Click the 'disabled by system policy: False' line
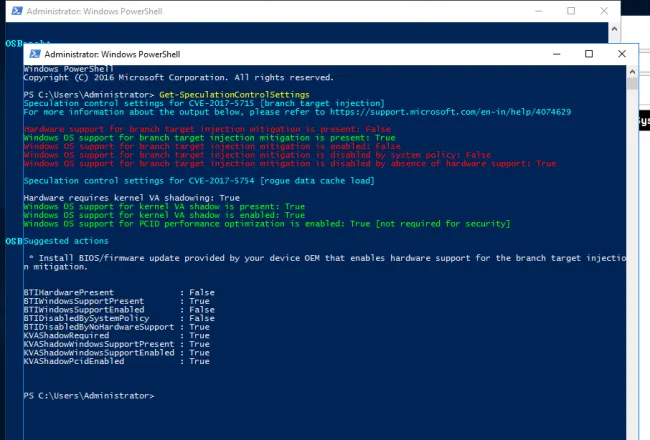The width and height of the screenshot is (650, 440). (x=257, y=155)
